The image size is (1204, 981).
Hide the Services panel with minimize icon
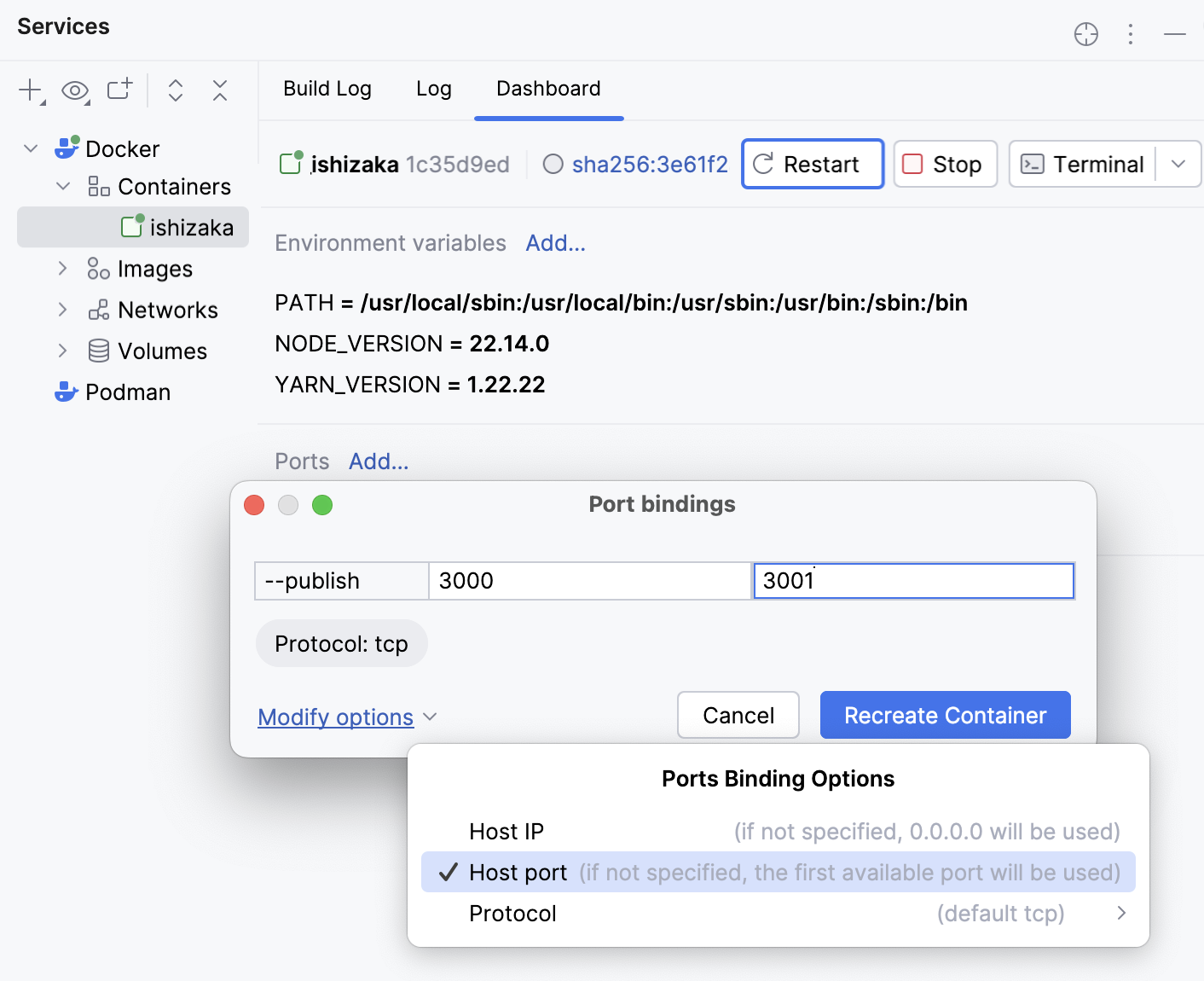pos(1175,34)
